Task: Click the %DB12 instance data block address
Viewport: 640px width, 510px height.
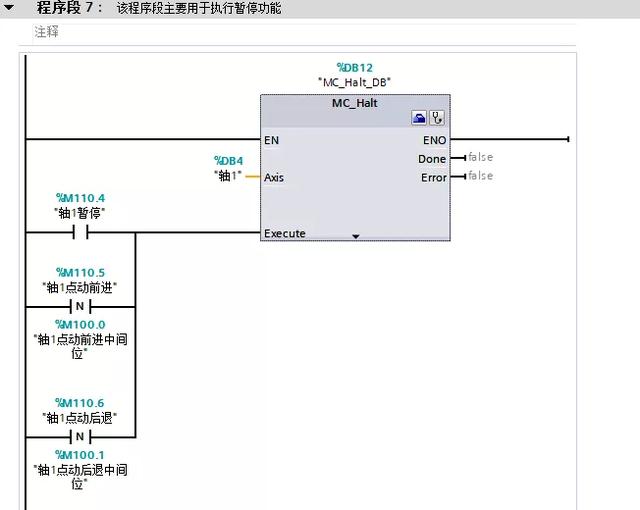Action: point(354,67)
